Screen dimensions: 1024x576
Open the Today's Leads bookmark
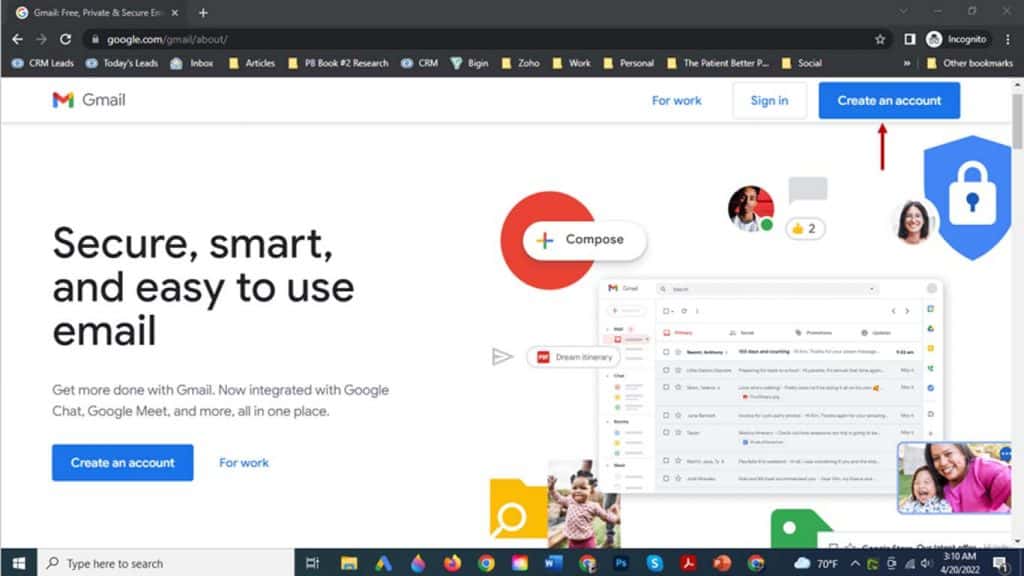(x=122, y=63)
